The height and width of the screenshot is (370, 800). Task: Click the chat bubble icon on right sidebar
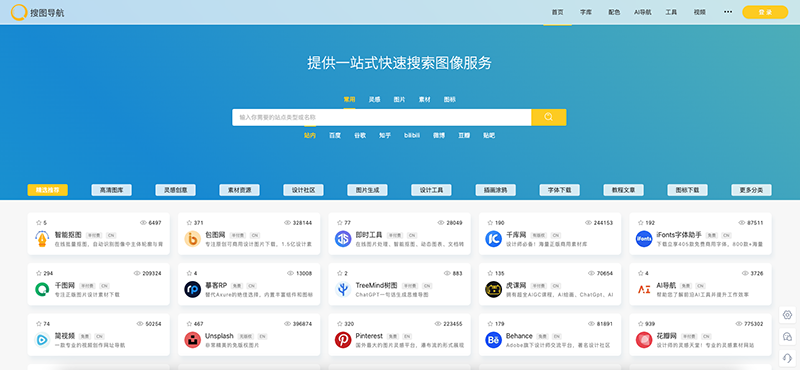(x=787, y=336)
